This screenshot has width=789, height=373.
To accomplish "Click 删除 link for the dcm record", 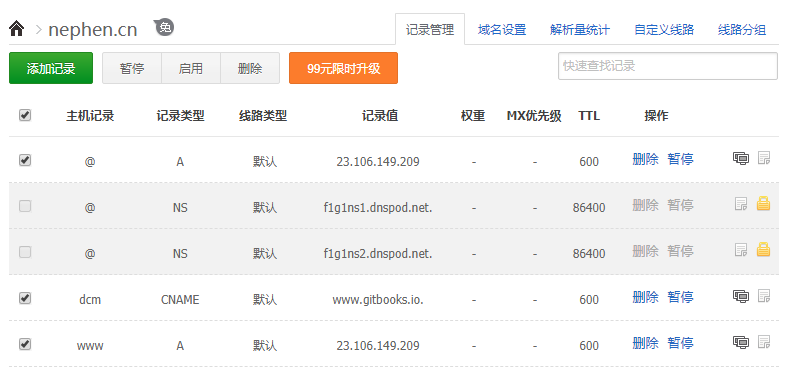I will click(x=645, y=297).
